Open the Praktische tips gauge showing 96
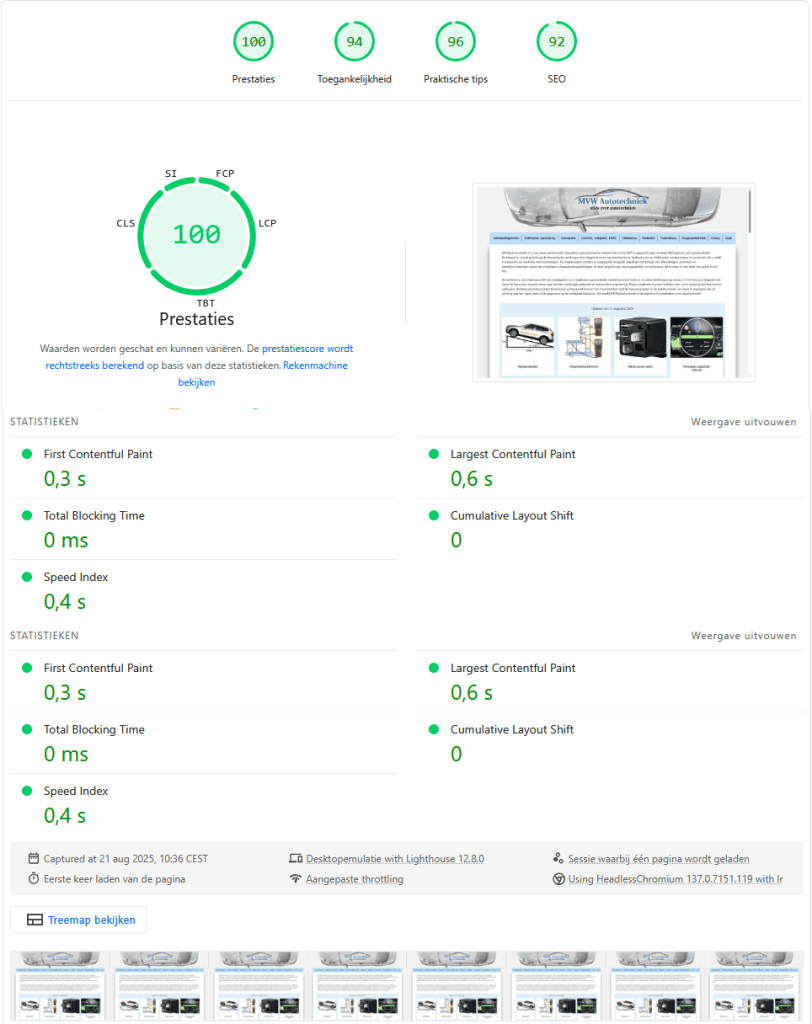 [455, 42]
